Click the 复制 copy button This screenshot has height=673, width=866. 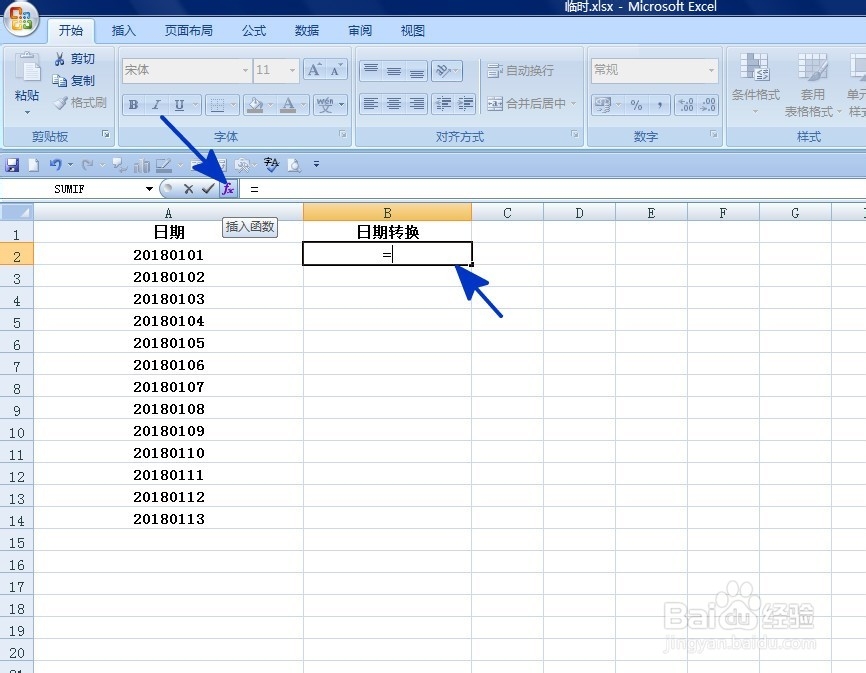tap(75, 81)
